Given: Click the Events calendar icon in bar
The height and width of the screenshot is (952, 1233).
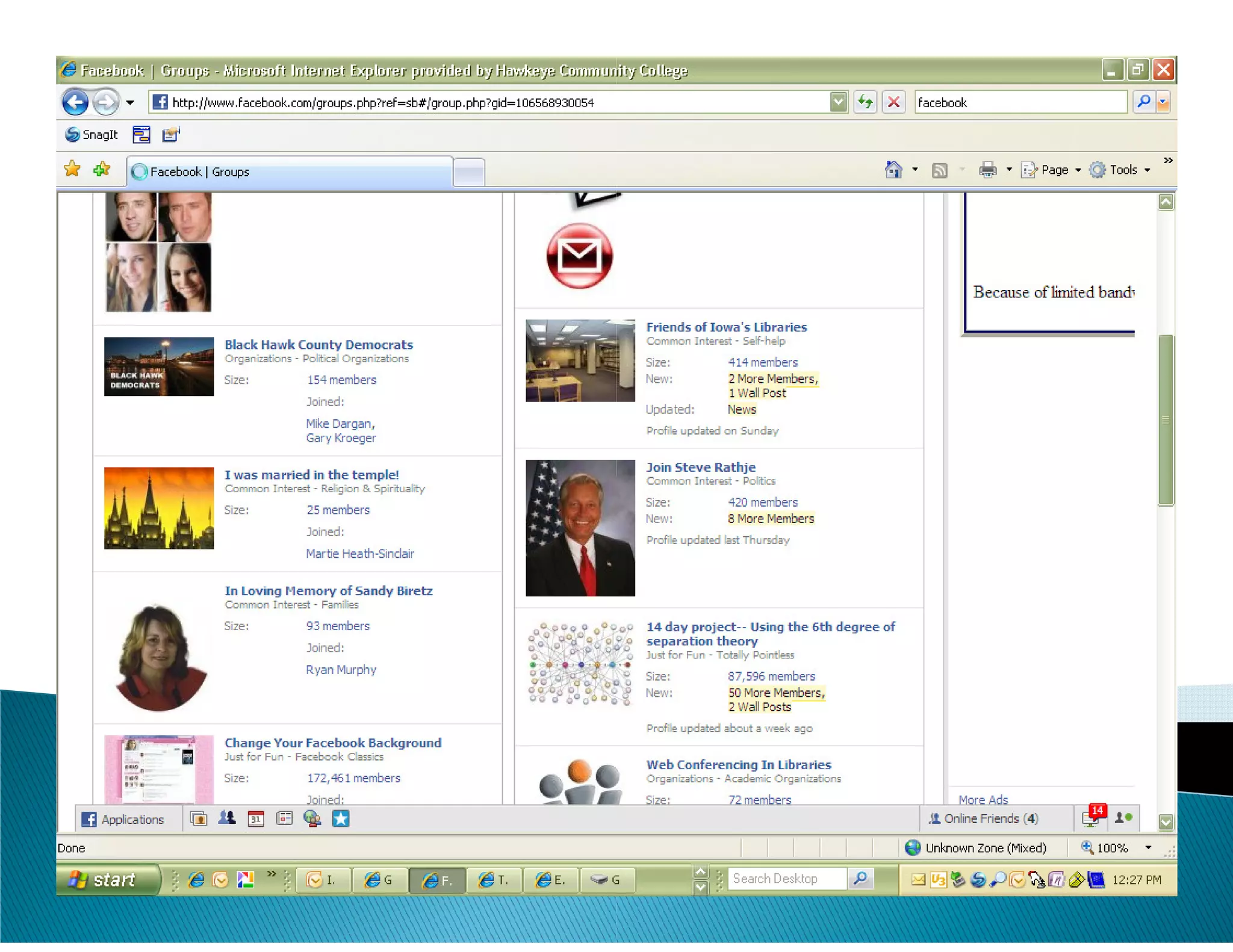Looking at the screenshot, I should pyautogui.click(x=256, y=818).
